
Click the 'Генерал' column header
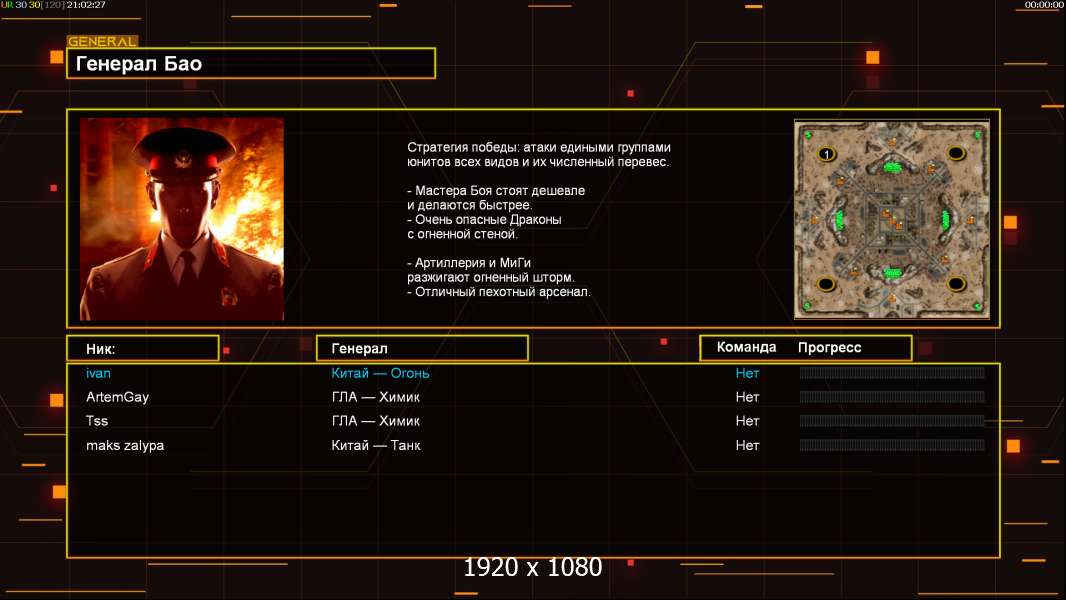(422, 348)
